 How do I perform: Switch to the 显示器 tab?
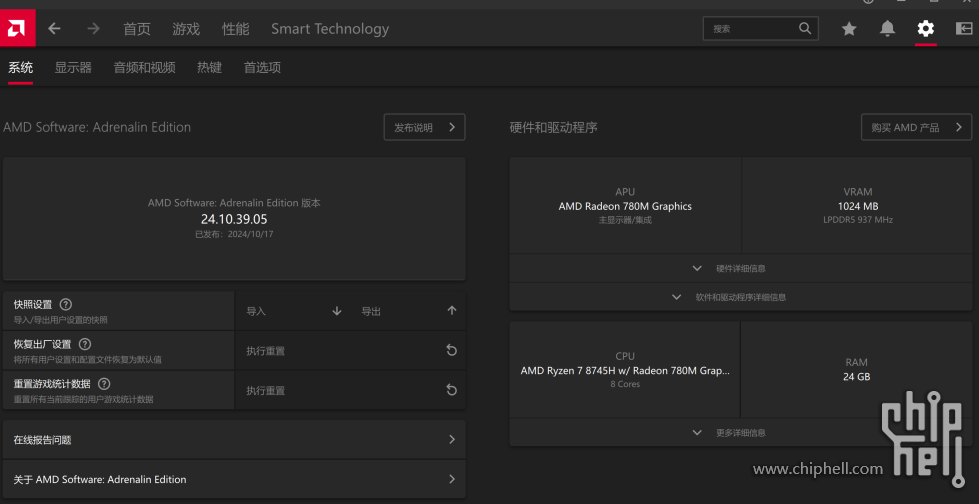(x=73, y=68)
